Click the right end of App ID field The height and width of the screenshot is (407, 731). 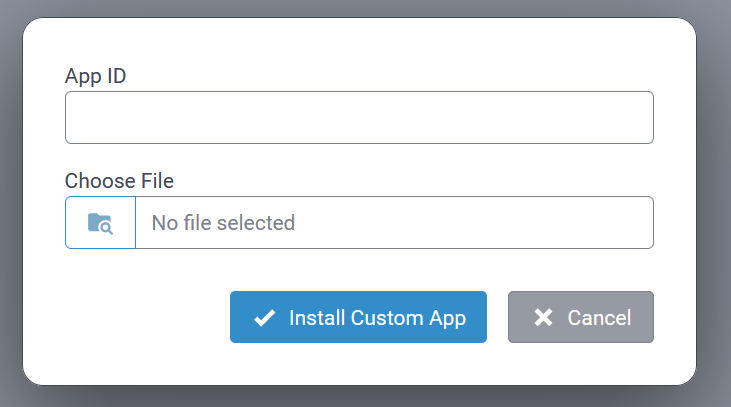[x=640, y=118]
